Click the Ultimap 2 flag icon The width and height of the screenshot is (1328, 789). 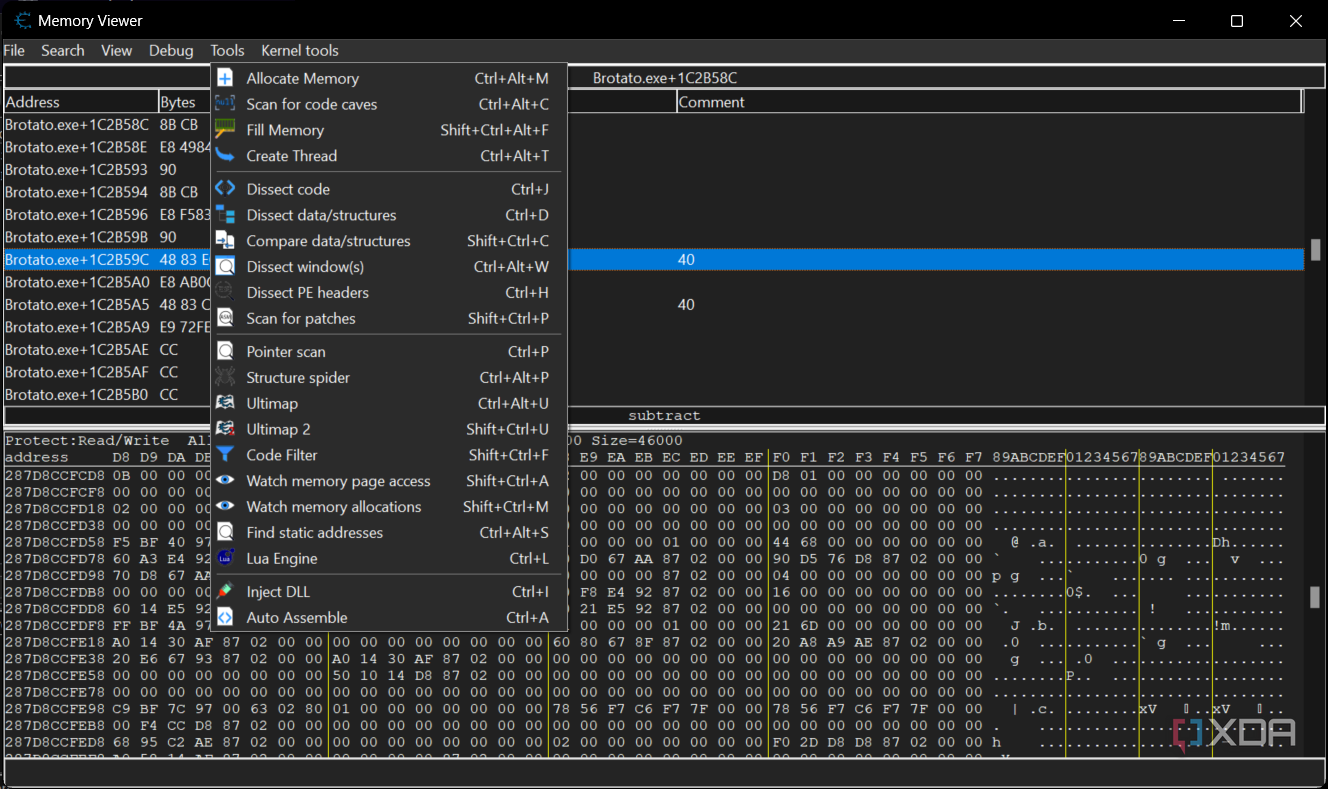coord(226,429)
